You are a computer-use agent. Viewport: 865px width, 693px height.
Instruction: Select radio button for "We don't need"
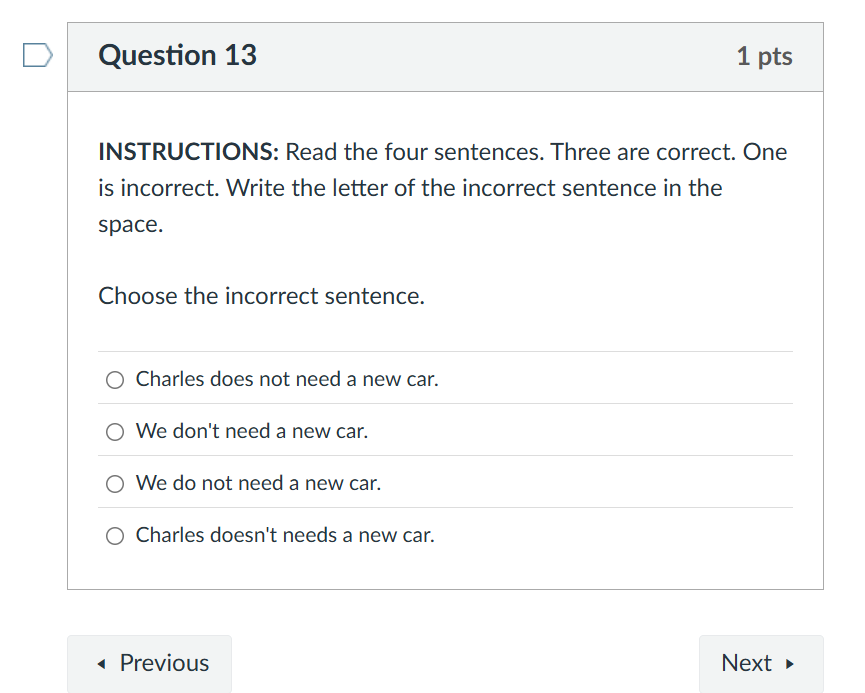pyautogui.click(x=115, y=432)
